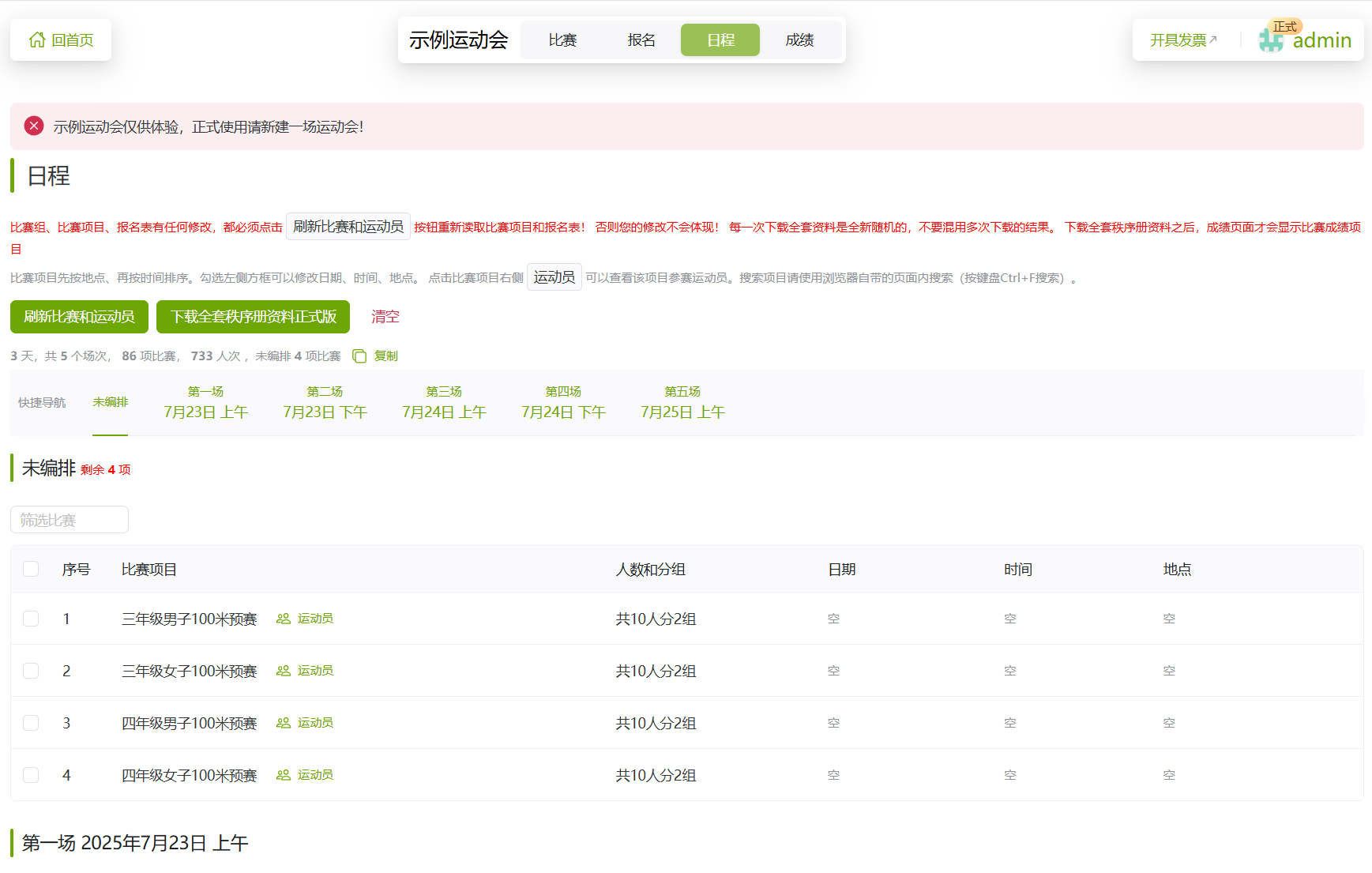Click the 回首页 button

point(61,40)
